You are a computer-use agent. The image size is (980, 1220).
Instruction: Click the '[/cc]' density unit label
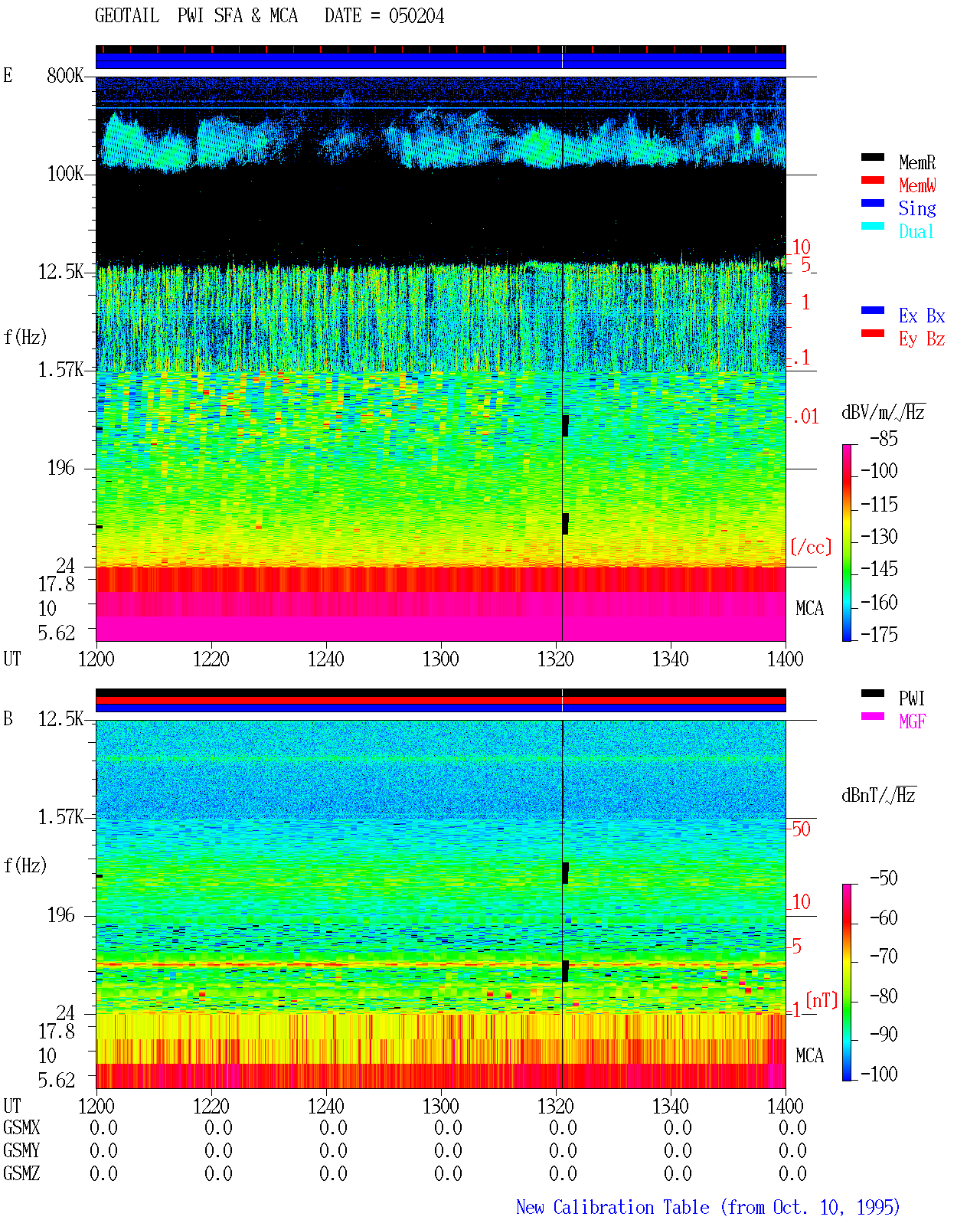811,547
